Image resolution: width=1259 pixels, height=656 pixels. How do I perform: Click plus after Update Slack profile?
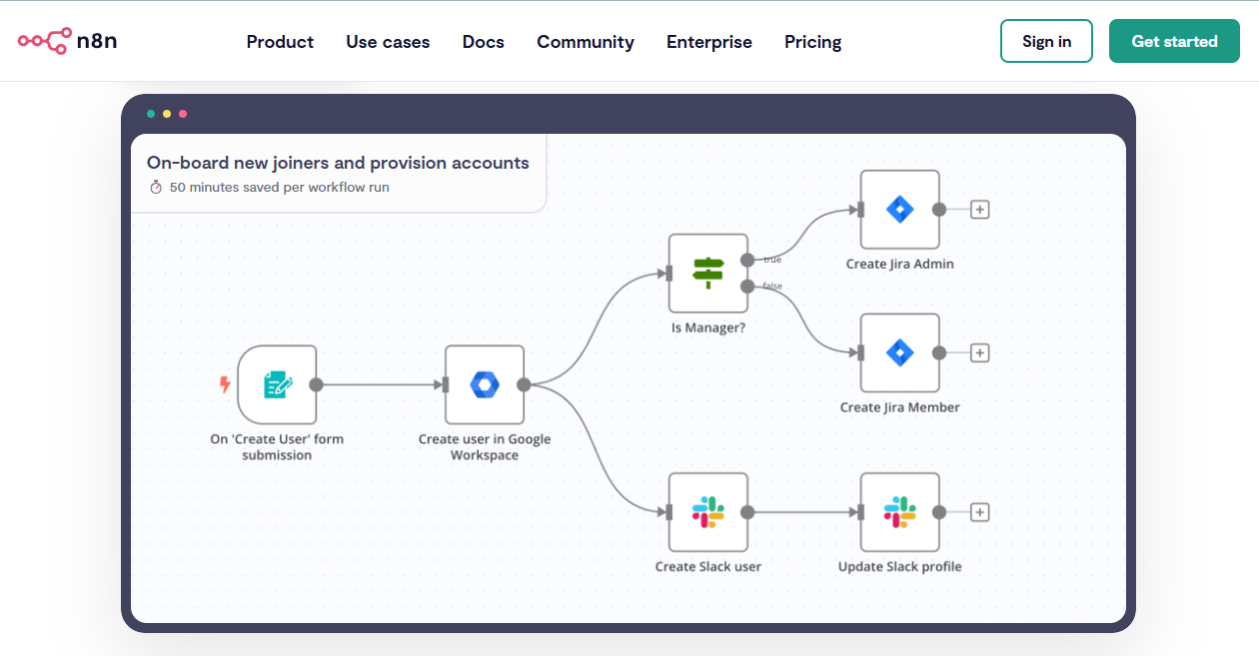[980, 512]
